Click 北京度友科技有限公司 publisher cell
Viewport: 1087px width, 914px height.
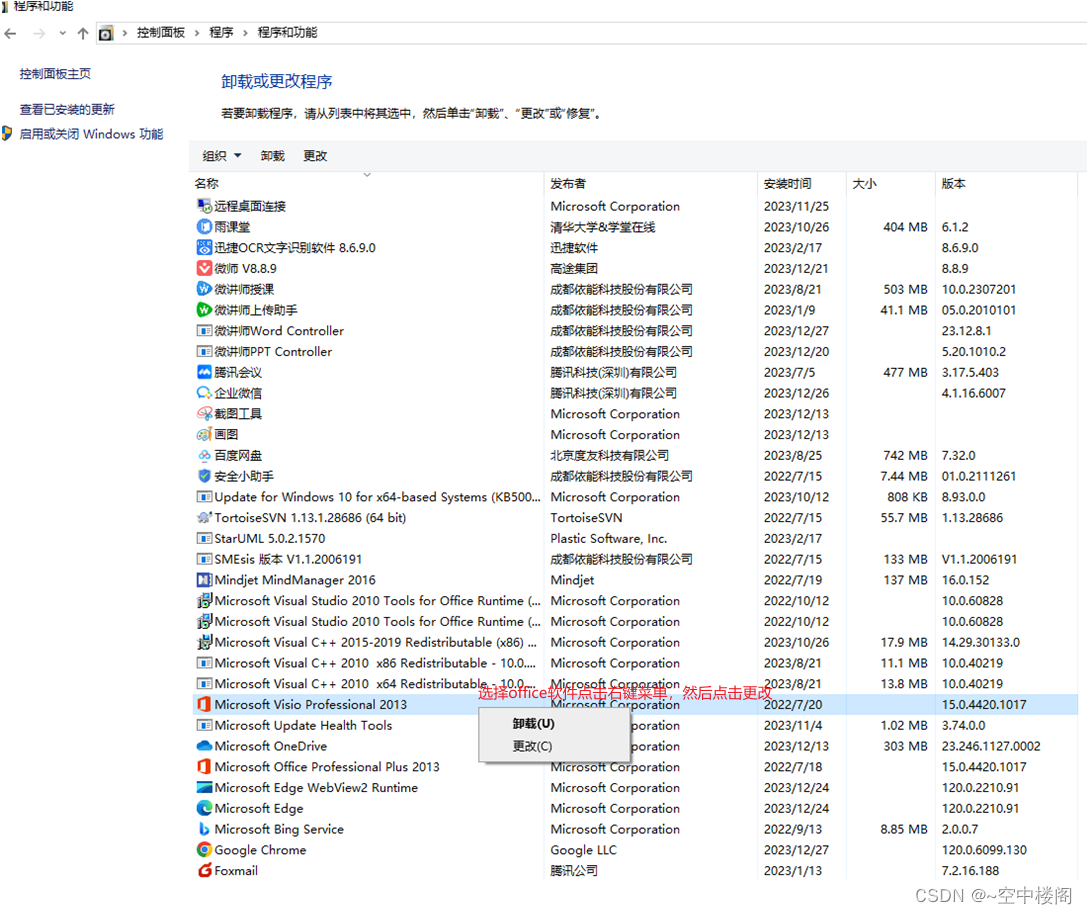(x=609, y=456)
